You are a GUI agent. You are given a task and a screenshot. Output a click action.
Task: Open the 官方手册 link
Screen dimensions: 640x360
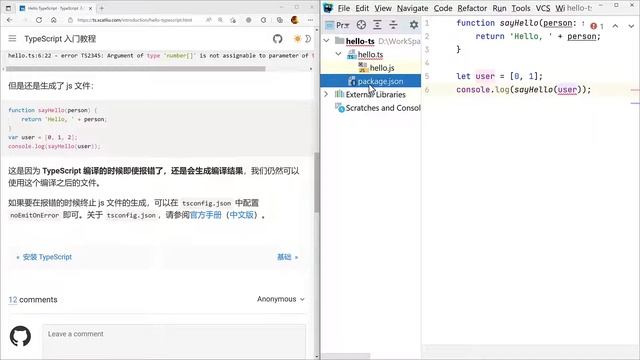tap(206, 215)
